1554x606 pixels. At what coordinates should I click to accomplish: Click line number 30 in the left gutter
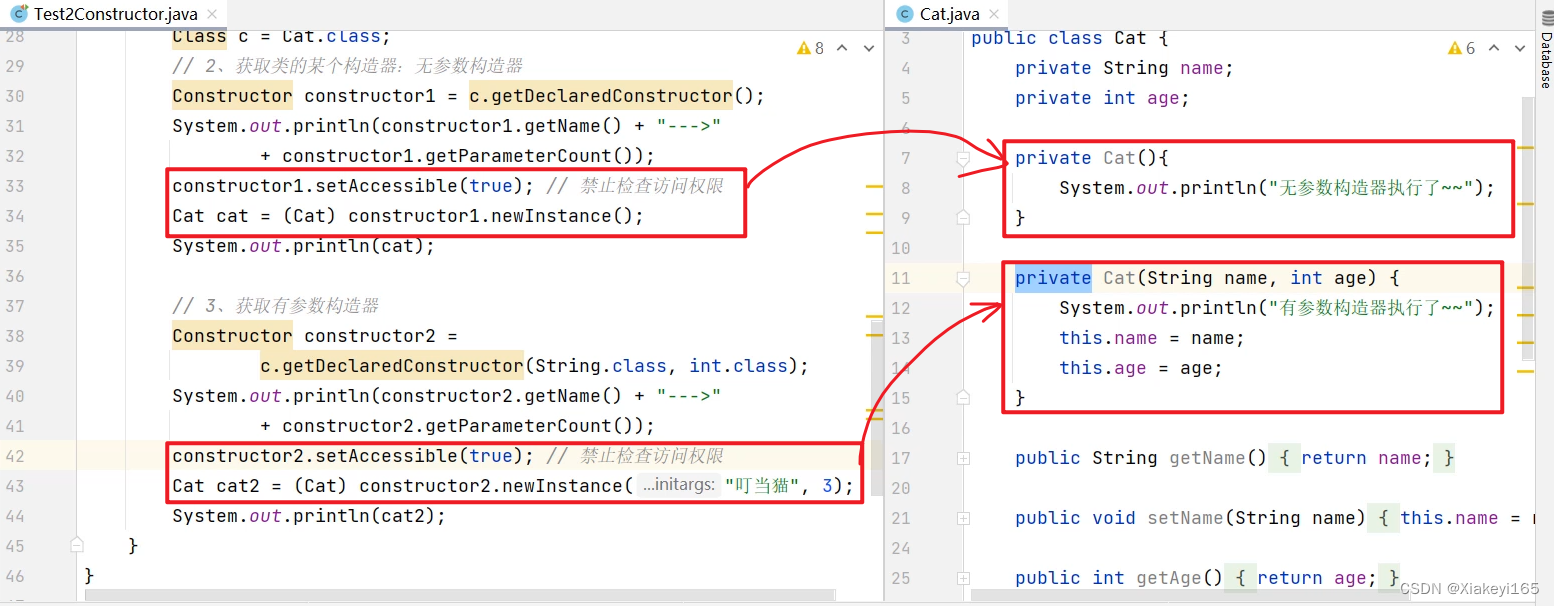15,96
